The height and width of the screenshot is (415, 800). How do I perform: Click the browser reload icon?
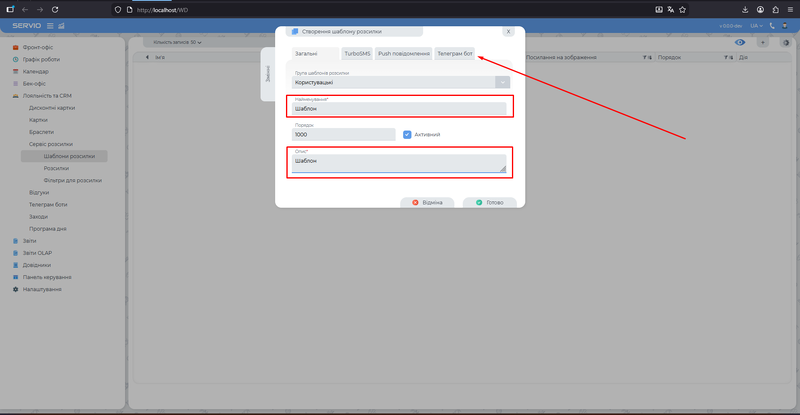point(55,9)
